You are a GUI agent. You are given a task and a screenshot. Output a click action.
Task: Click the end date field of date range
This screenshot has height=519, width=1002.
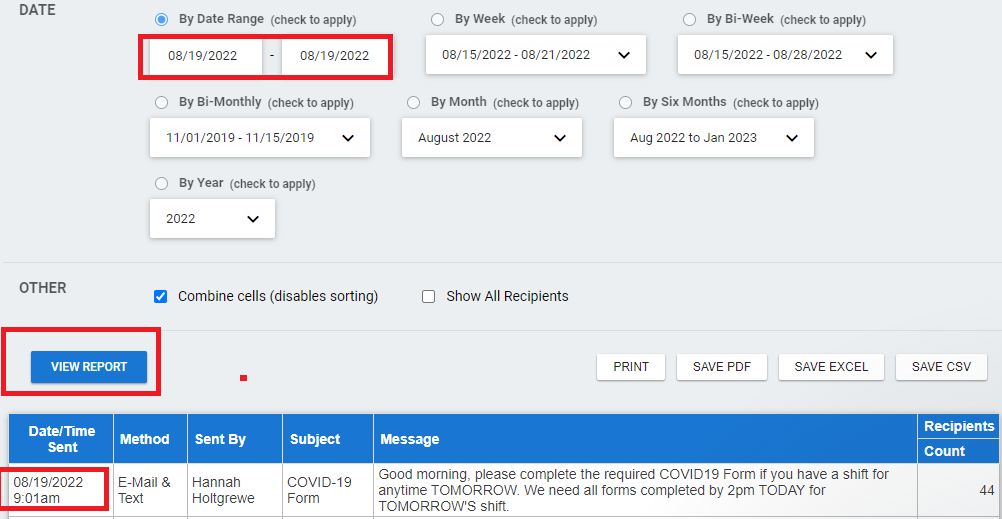point(334,56)
